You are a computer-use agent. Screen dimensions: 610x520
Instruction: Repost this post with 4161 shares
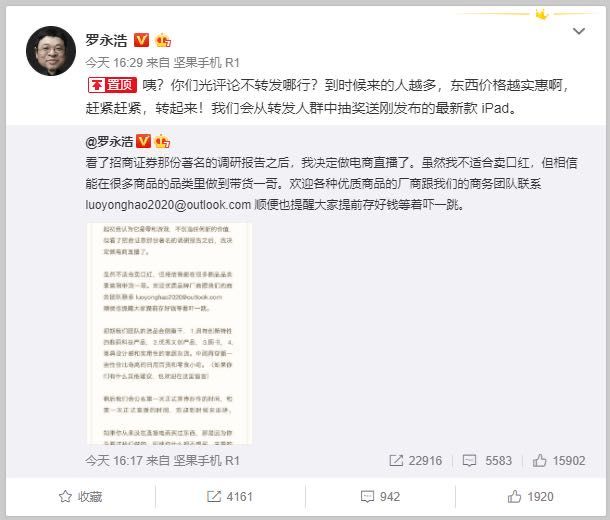pos(230,497)
